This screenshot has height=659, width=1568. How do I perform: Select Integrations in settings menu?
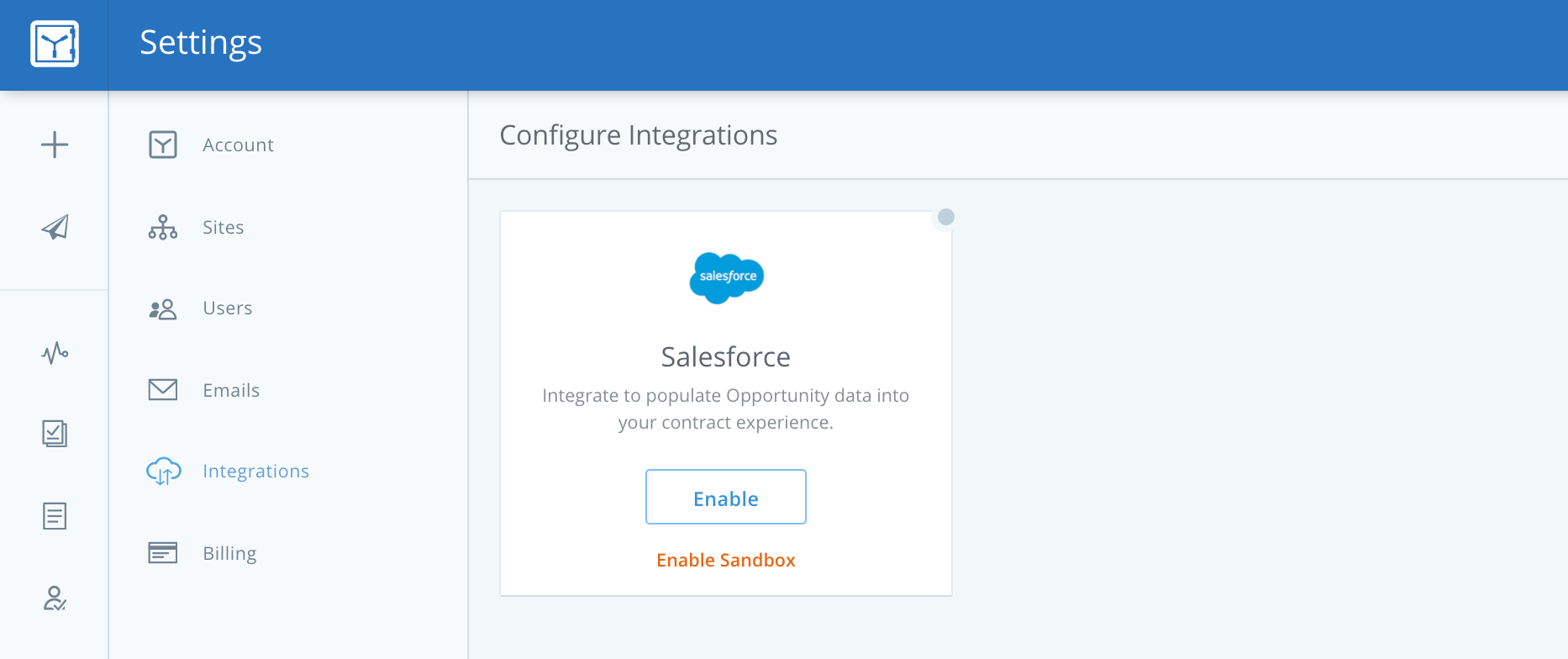pos(255,472)
